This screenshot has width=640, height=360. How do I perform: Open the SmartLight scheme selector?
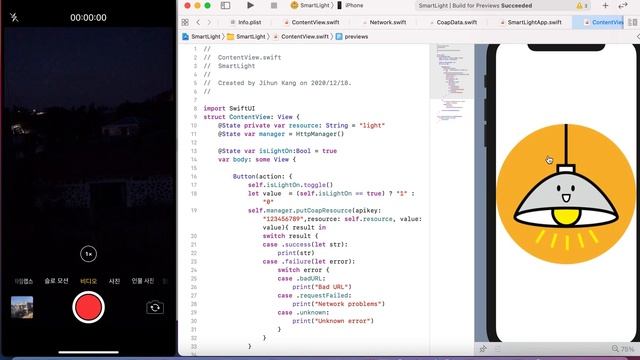pyautogui.click(x=310, y=5)
